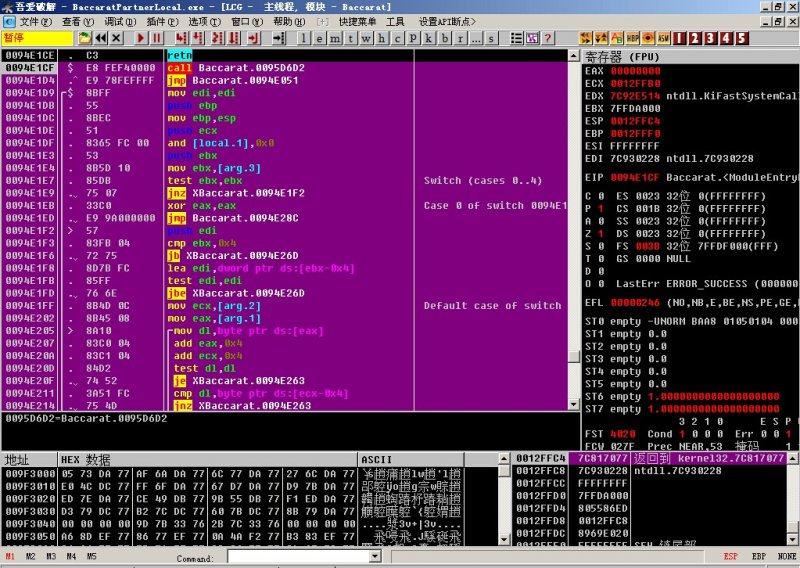This screenshot has height=568, width=800.
Task: Click the Go to address arrow icon
Action: [x=279, y=38]
